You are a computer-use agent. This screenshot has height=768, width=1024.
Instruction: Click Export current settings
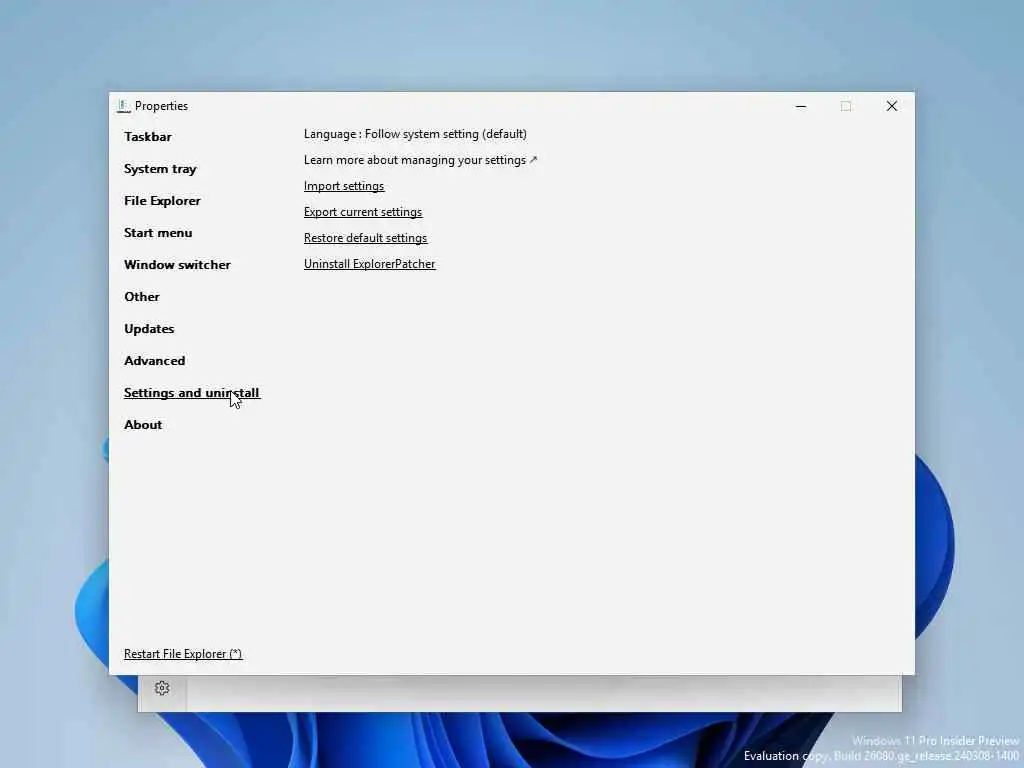tap(362, 212)
